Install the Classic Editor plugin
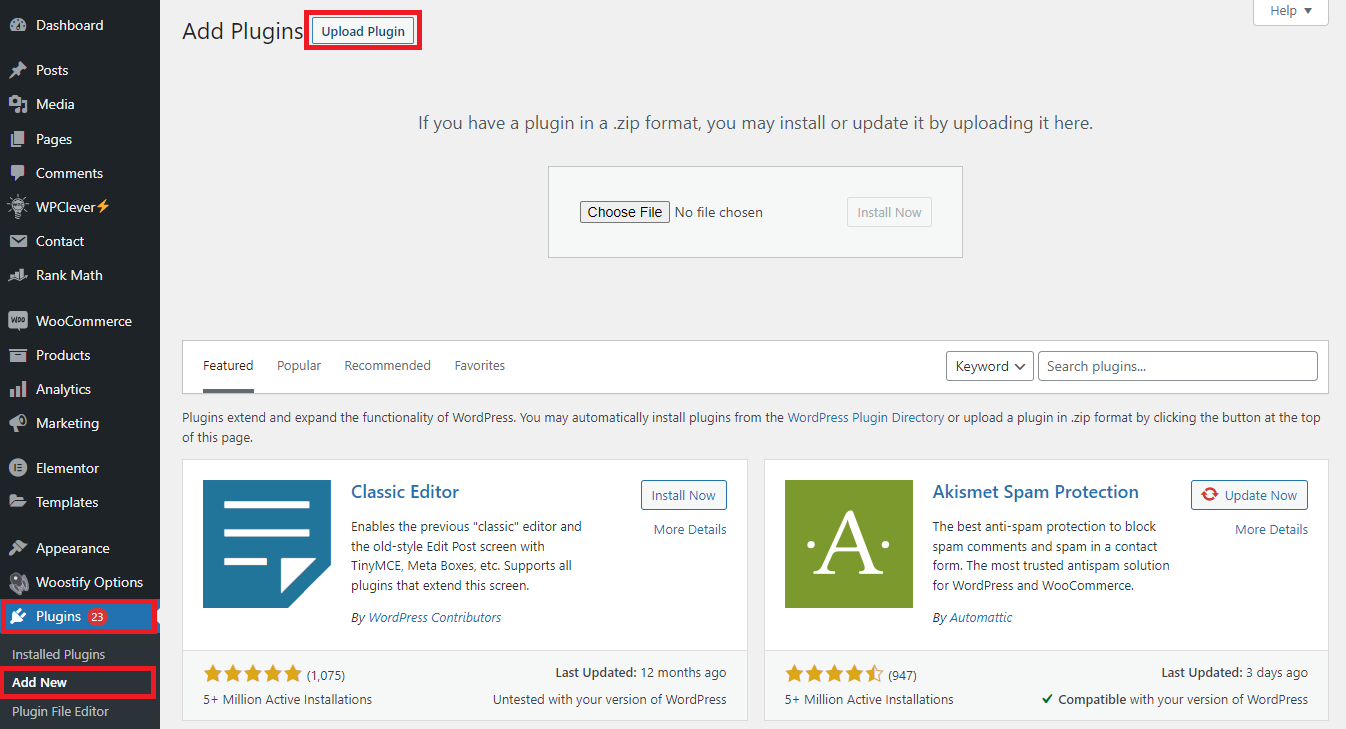This screenshot has width=1346, height=729. coord(684,495)
